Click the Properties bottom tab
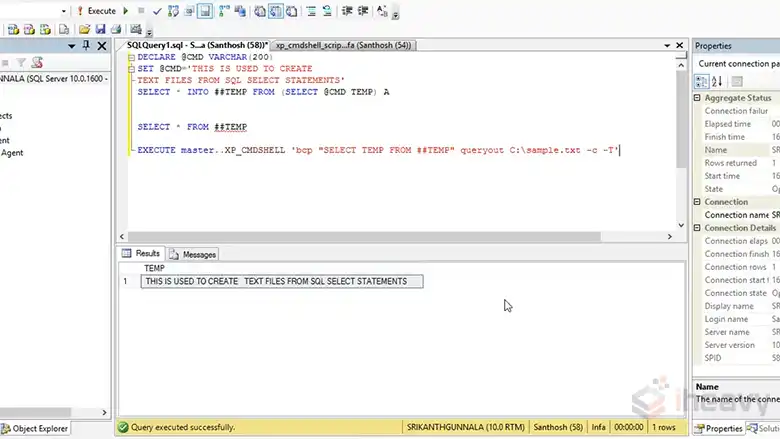780x439 pixels. 719,429
